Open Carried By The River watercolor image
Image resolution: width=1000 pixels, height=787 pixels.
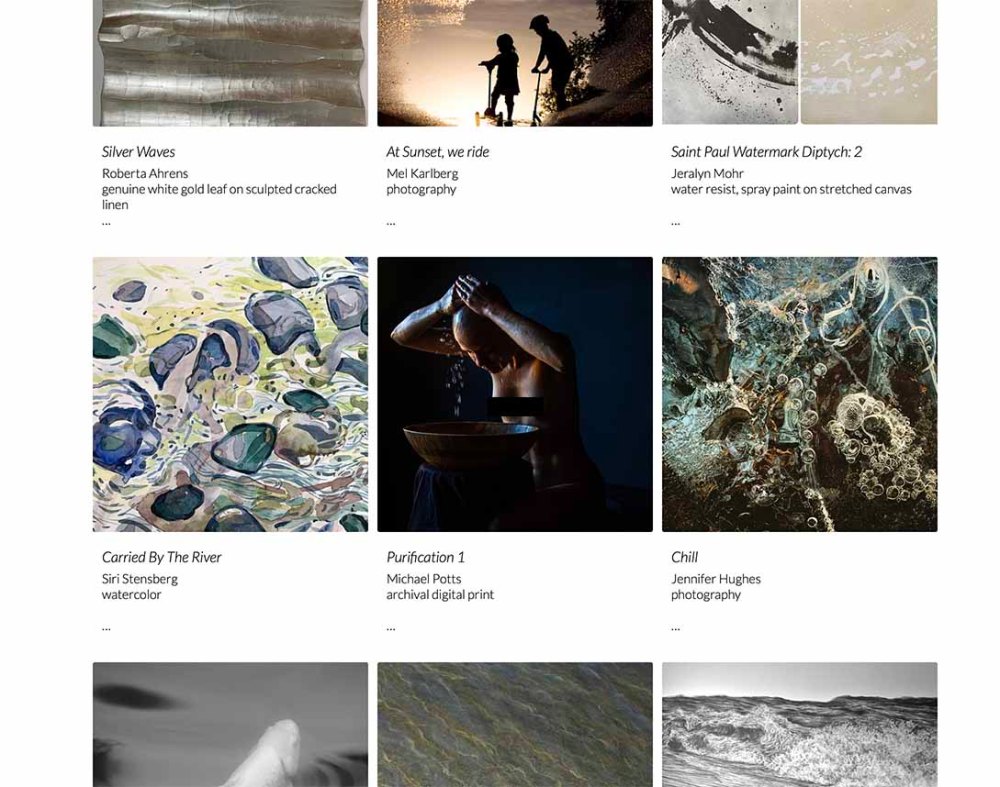(x=230, y=394)
